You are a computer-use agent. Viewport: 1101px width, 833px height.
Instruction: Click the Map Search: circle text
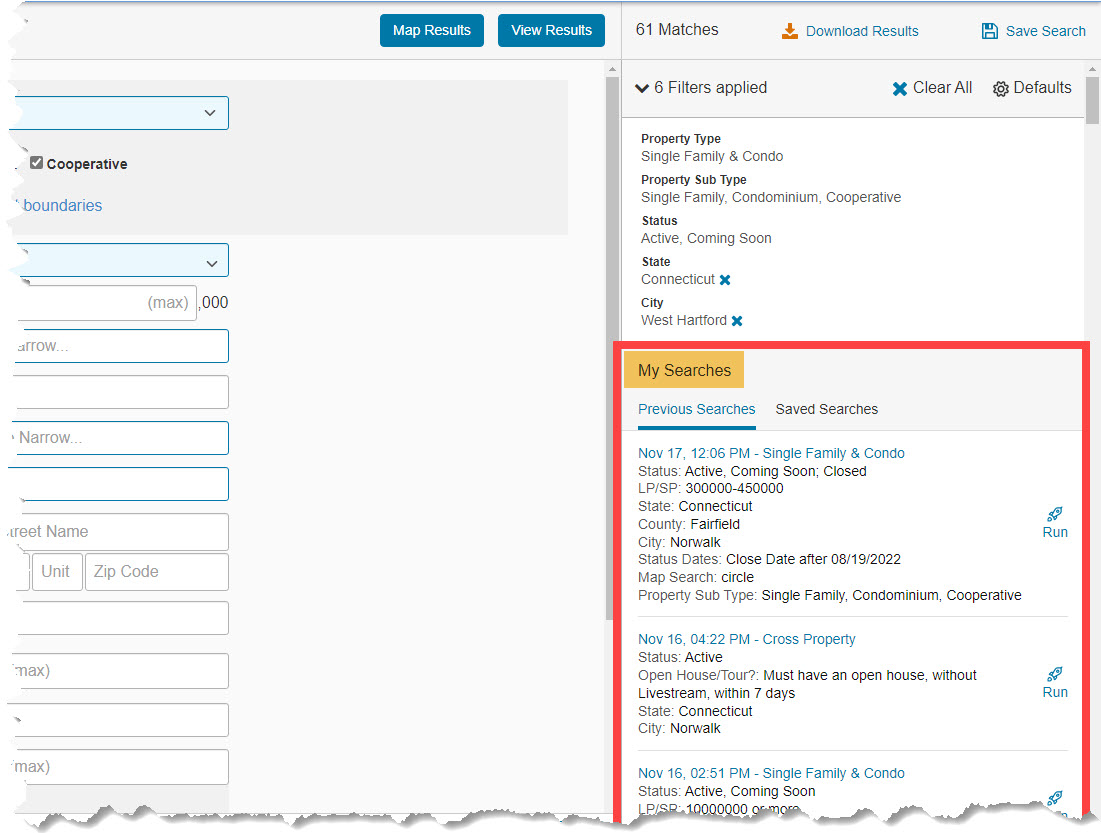(x=696, y=577)
